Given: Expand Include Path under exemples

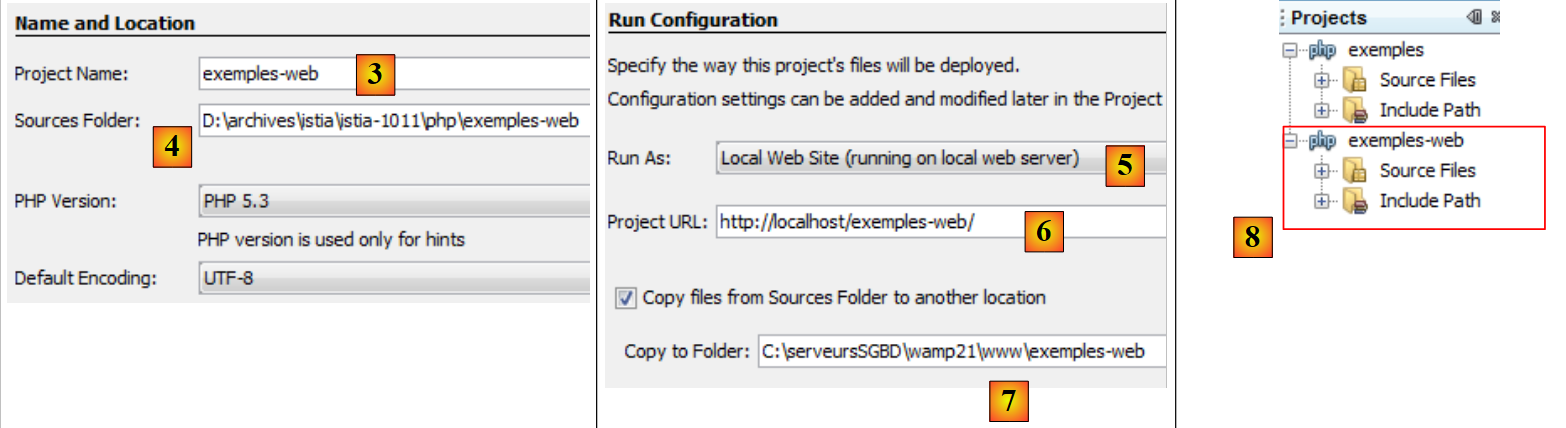Looking at the screenshot, I should [x=1322, y=110].
